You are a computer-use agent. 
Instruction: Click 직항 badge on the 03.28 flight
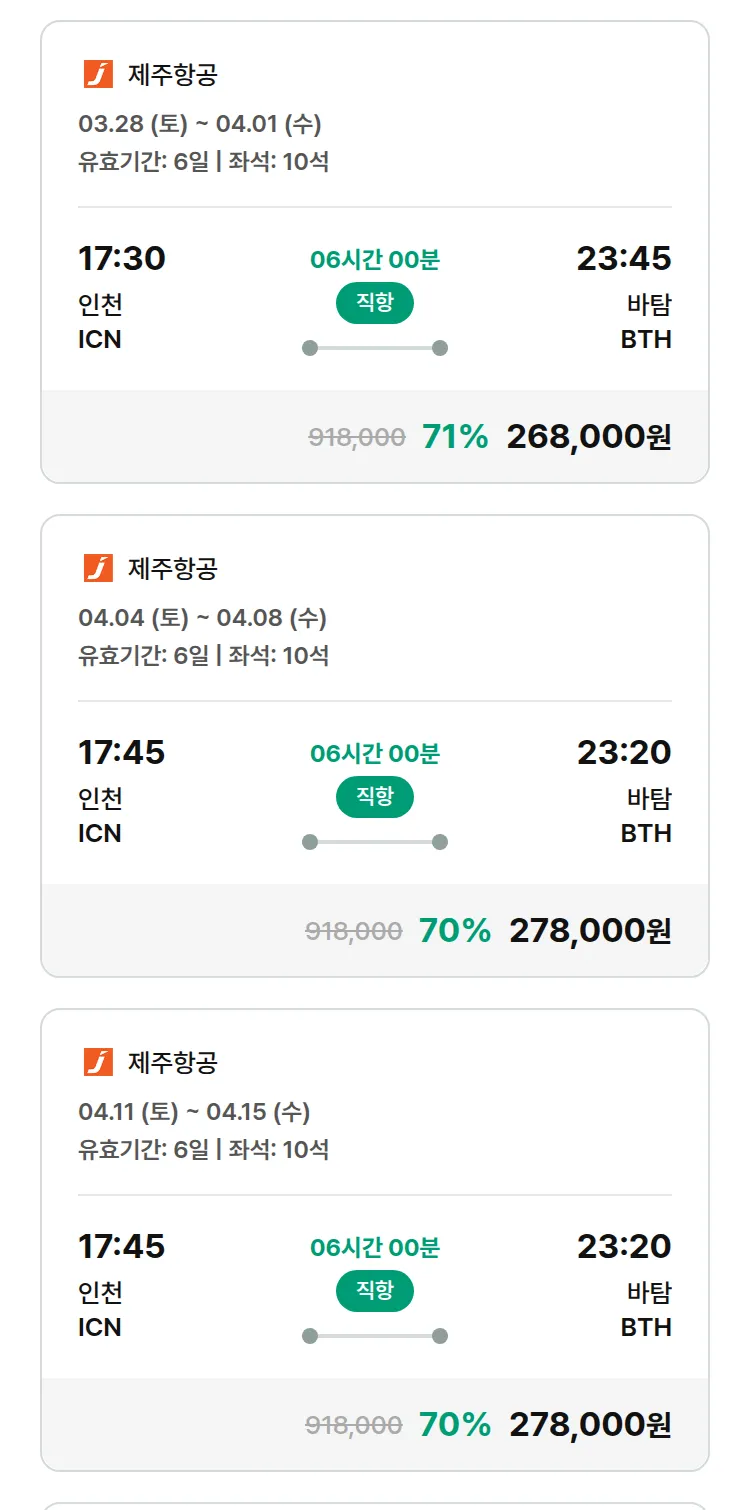(x=375, y=303)
